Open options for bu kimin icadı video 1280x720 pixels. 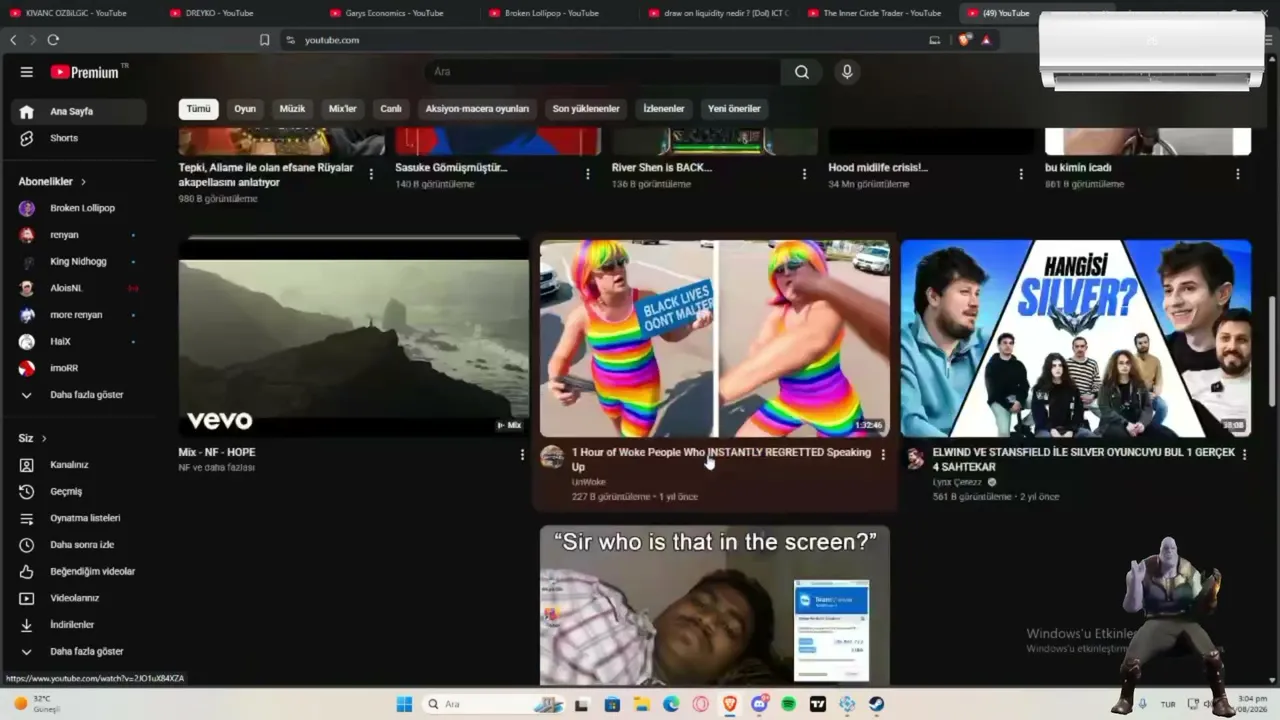click(x=1238, y=174)
